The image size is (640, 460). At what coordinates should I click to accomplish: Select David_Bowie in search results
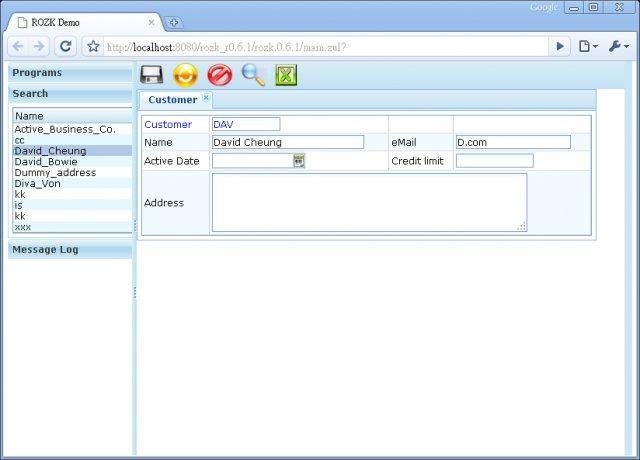[73, 162]
